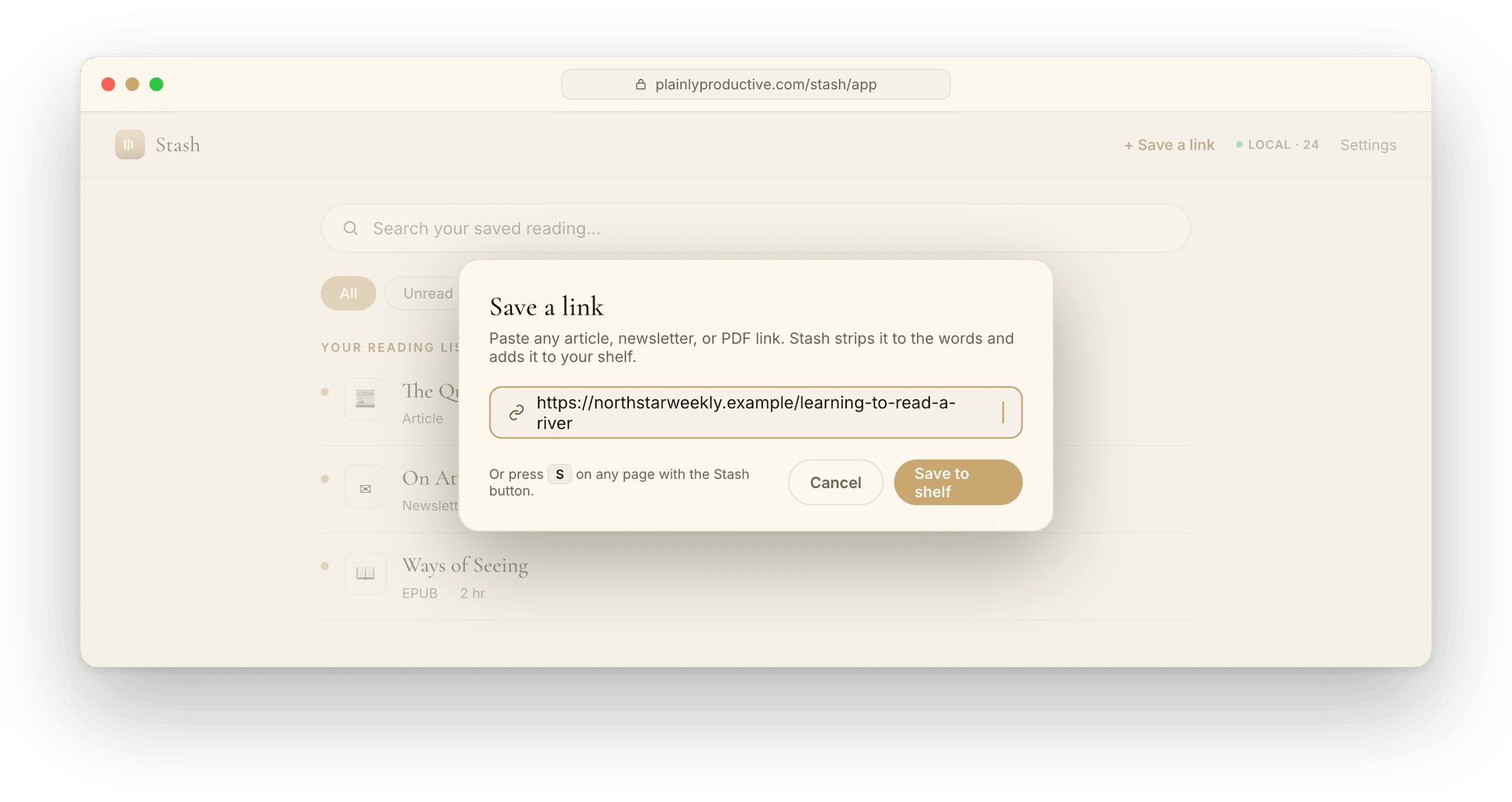The width and height of the screenshot is (1512, 802).
Task: Click the unread dot beside Ways of Seeing
Action: pos(325,566)
